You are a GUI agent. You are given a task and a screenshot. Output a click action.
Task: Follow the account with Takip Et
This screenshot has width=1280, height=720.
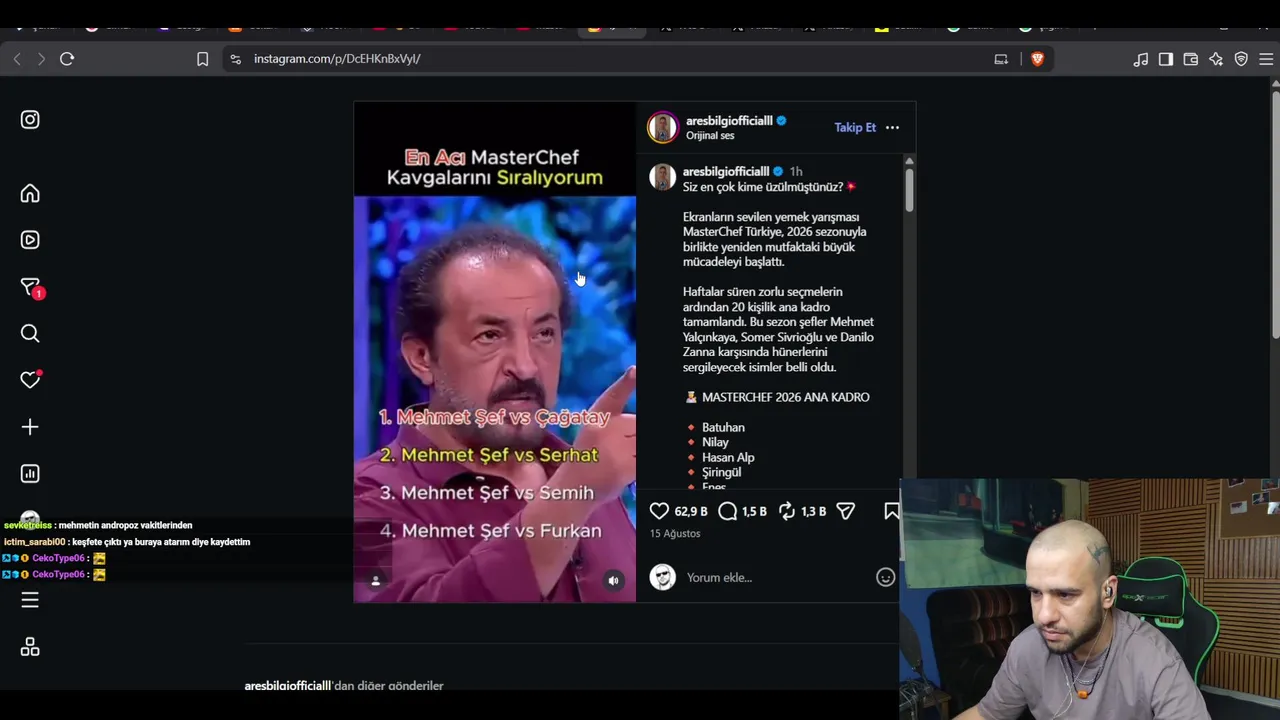point(855,127)
